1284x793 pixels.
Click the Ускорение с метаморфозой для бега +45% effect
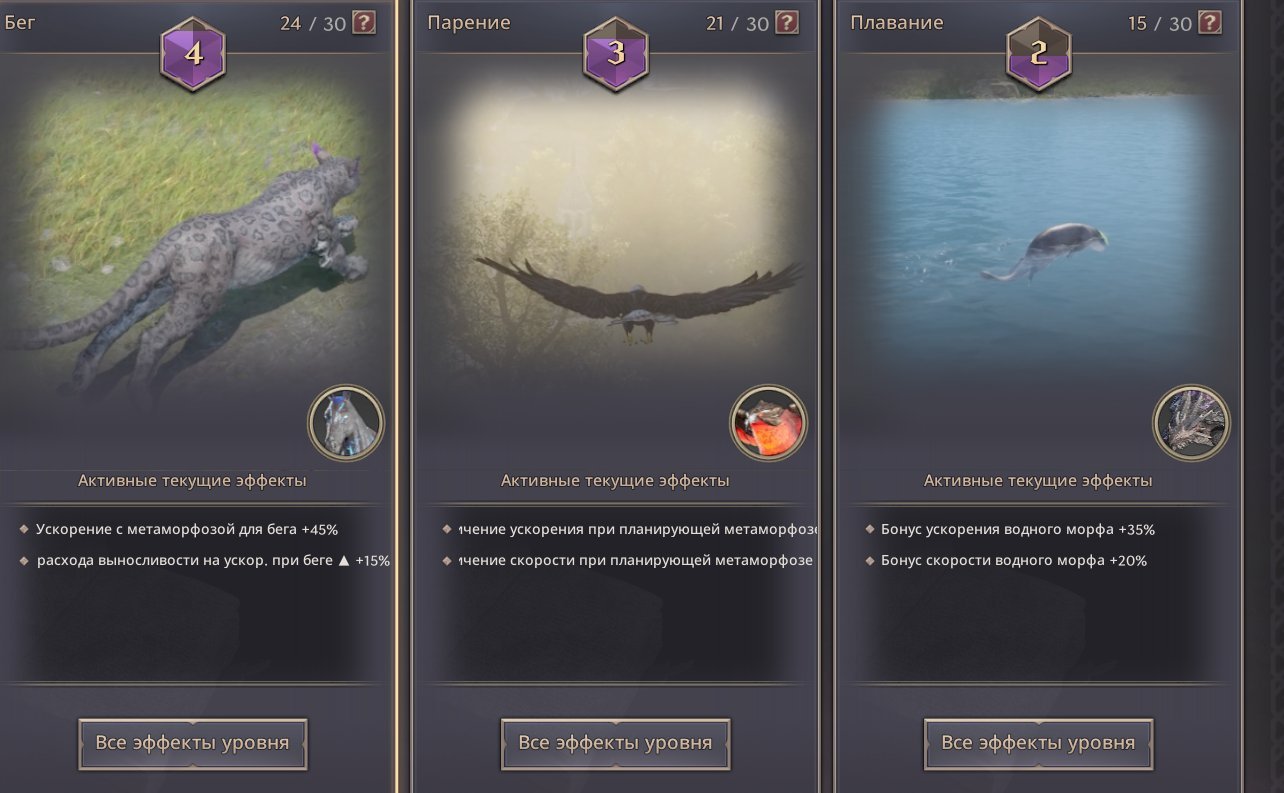[187, 530]
